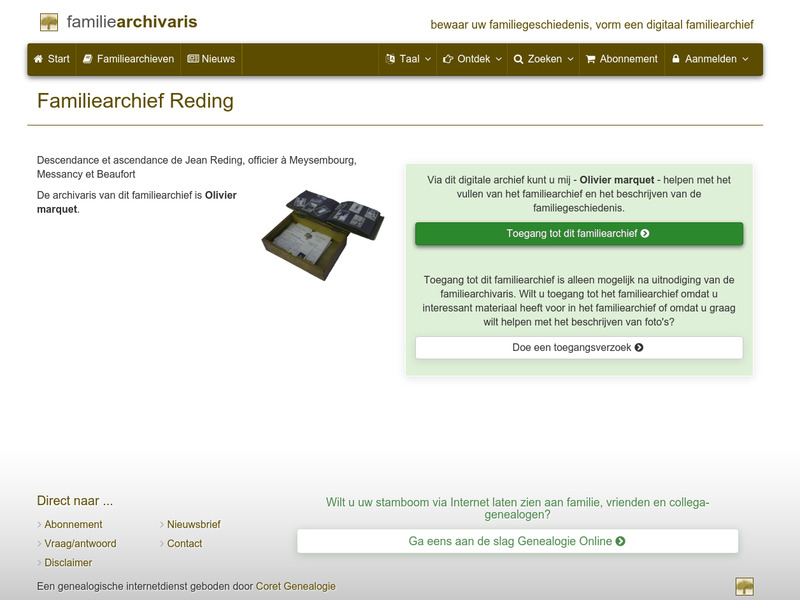Select Nieuws in the navigation bar
Viewport: 800px width, 600px height.
[211, 59]
